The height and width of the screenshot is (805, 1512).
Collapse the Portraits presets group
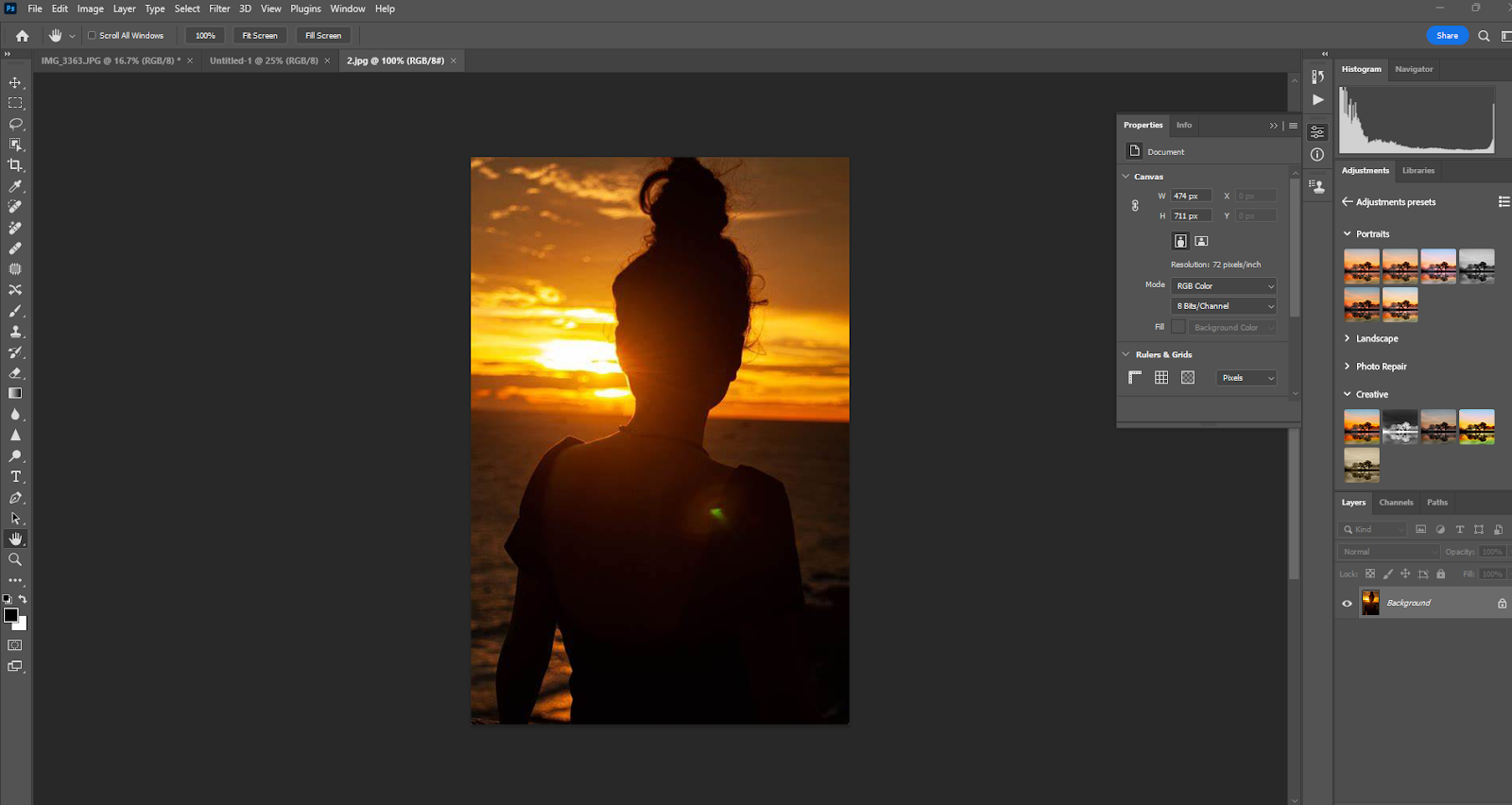[1348, 233]
